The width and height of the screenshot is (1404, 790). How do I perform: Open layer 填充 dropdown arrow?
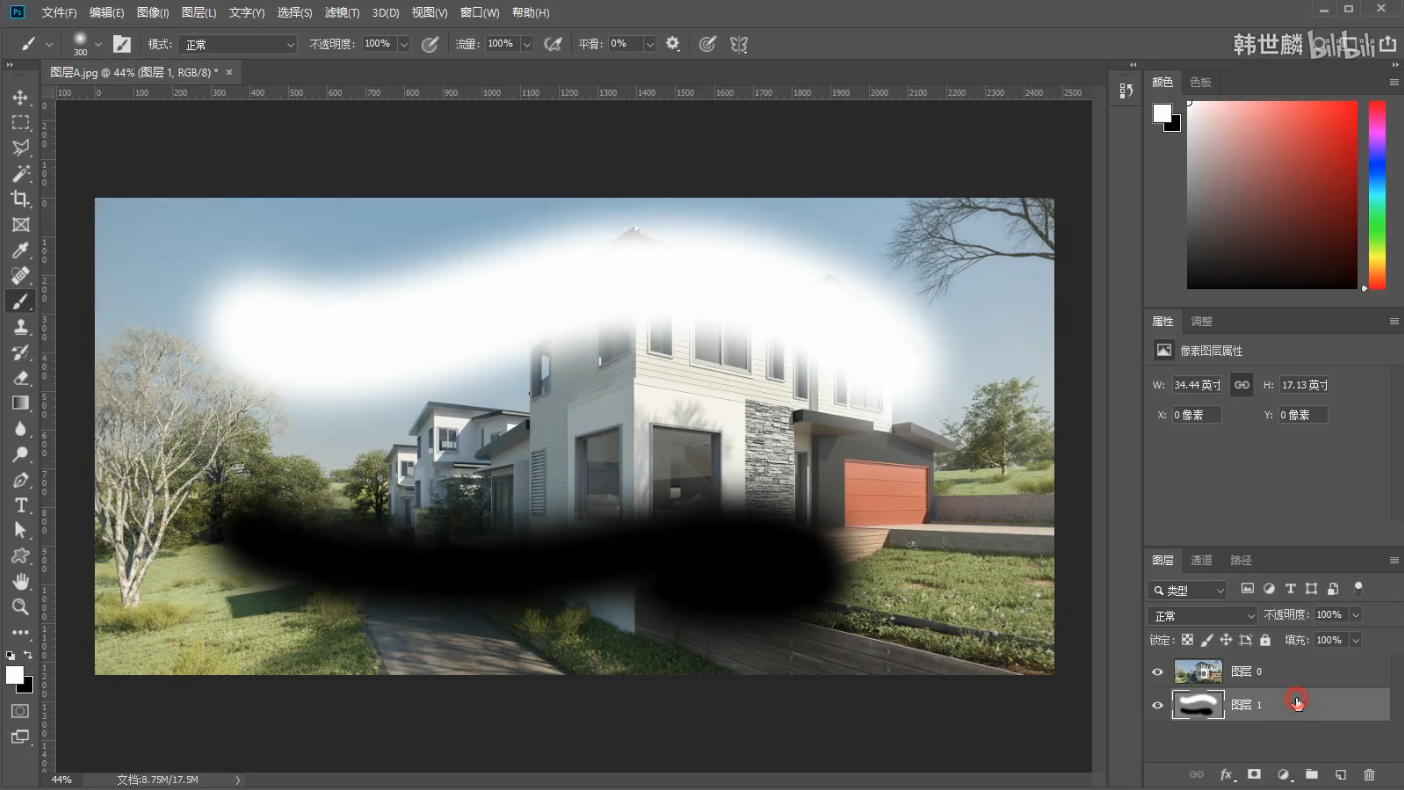point(1355,640)
